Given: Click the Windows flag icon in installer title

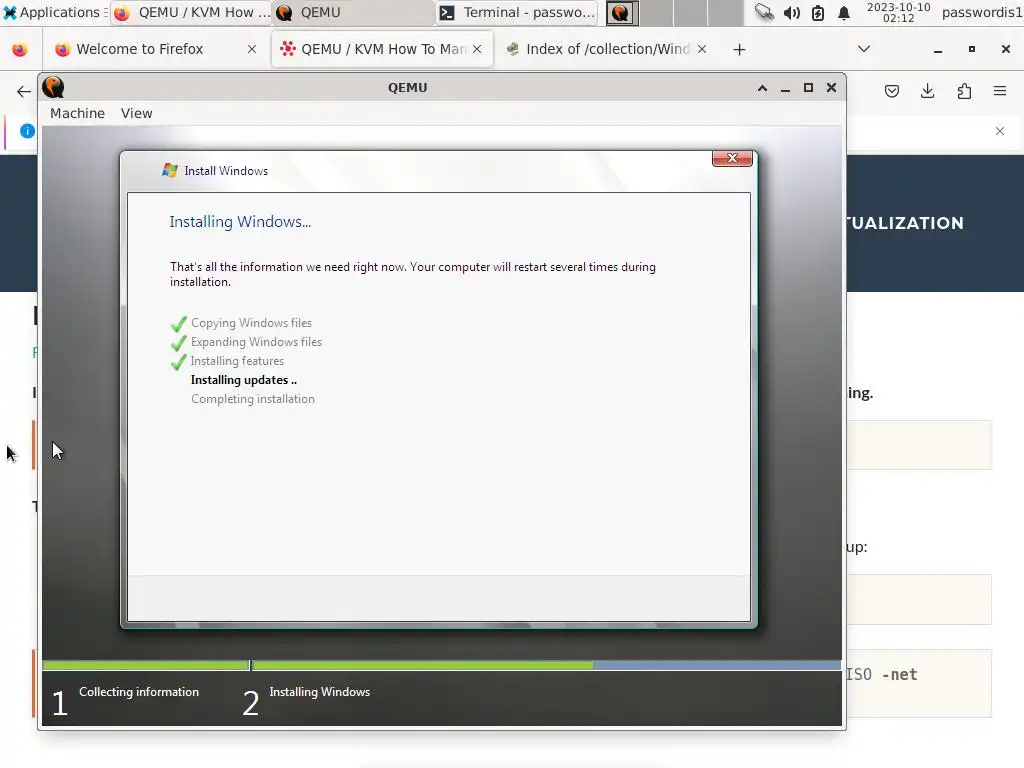Looking at the screenshot, I should click(x=170, y=170).
